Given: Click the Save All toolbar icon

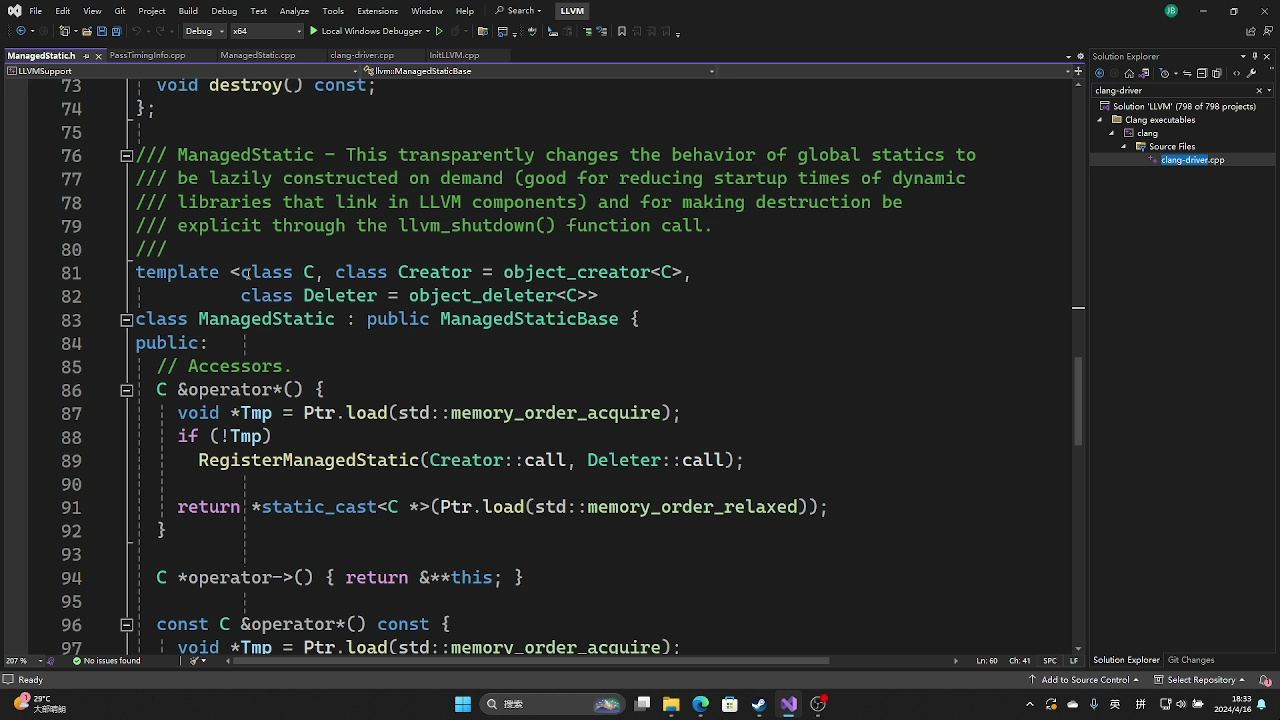Looking at the screenshot, I should (116, 31).
